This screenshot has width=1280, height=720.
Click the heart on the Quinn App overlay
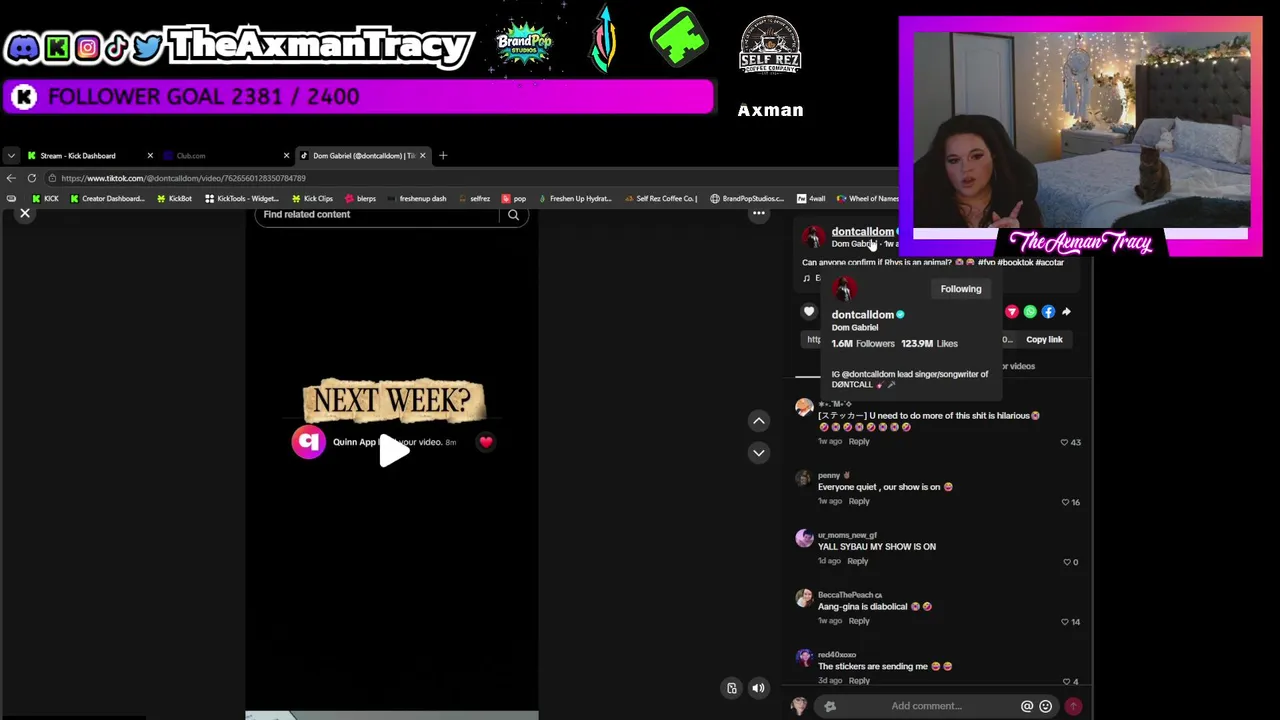coord(486,442)
